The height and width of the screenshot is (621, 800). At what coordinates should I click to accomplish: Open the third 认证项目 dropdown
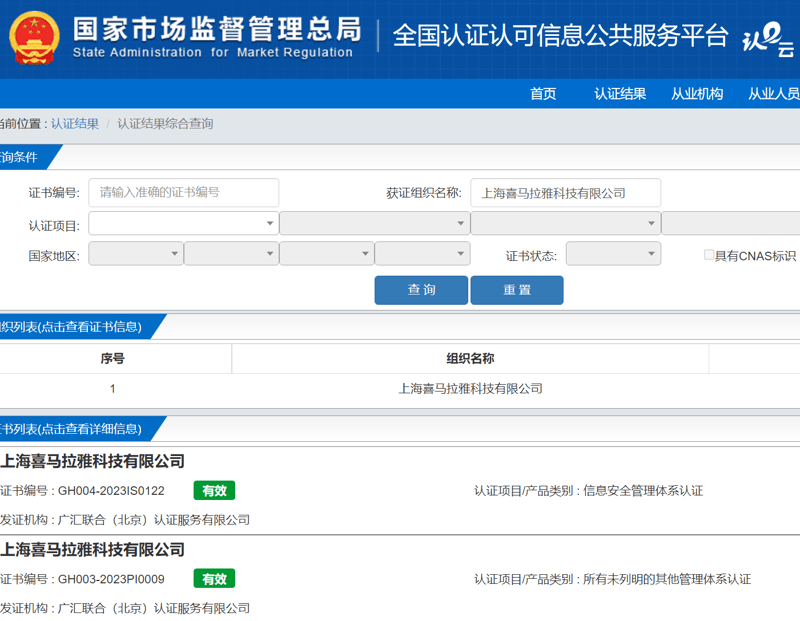click(x=565, y=223)
